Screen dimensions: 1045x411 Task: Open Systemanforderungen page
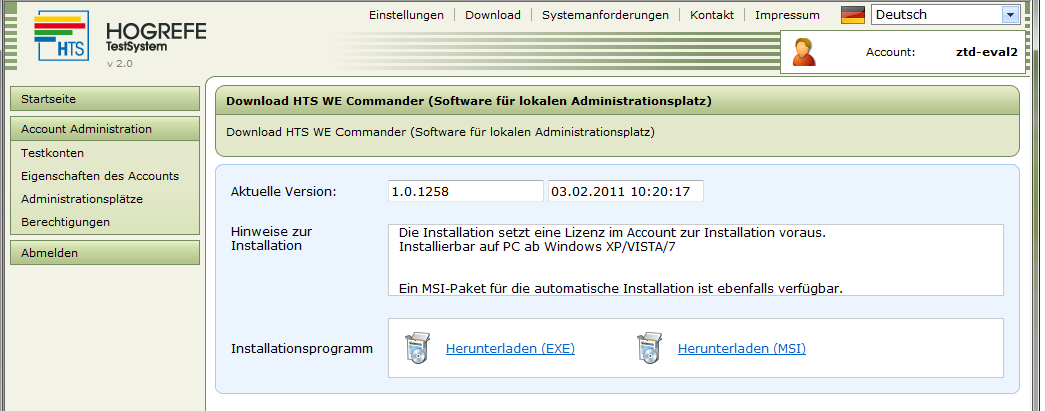605,15
